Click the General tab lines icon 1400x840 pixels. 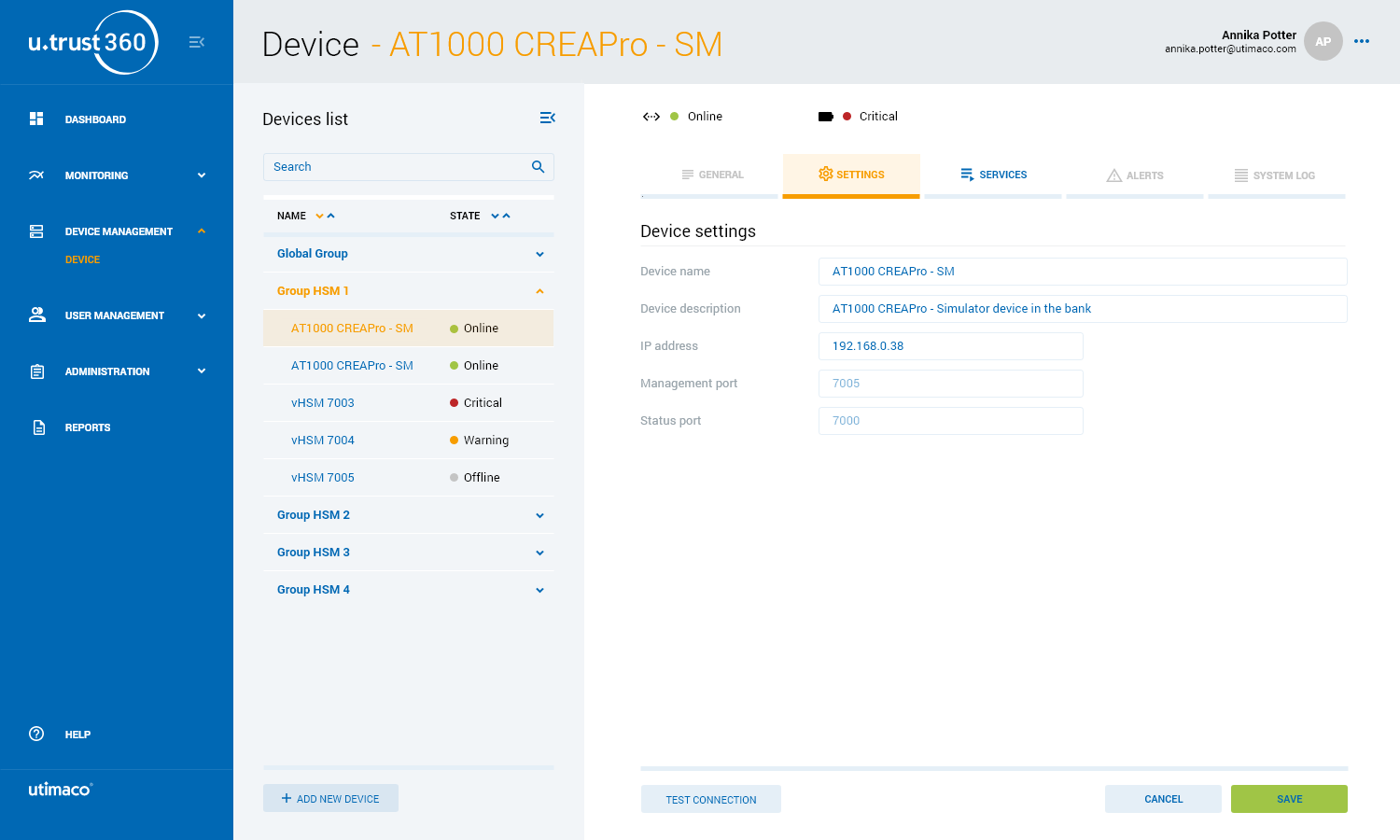(687, 175)
